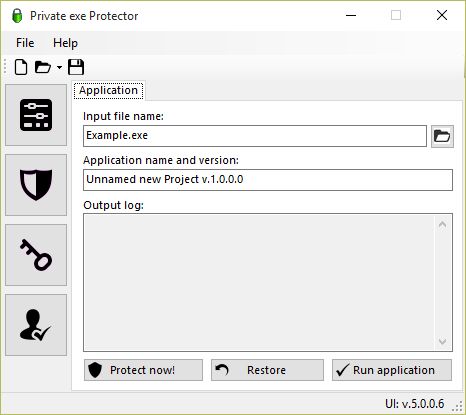Focus the Input file name field
Screen dimensions: 466x415
[x=255, y=136]
